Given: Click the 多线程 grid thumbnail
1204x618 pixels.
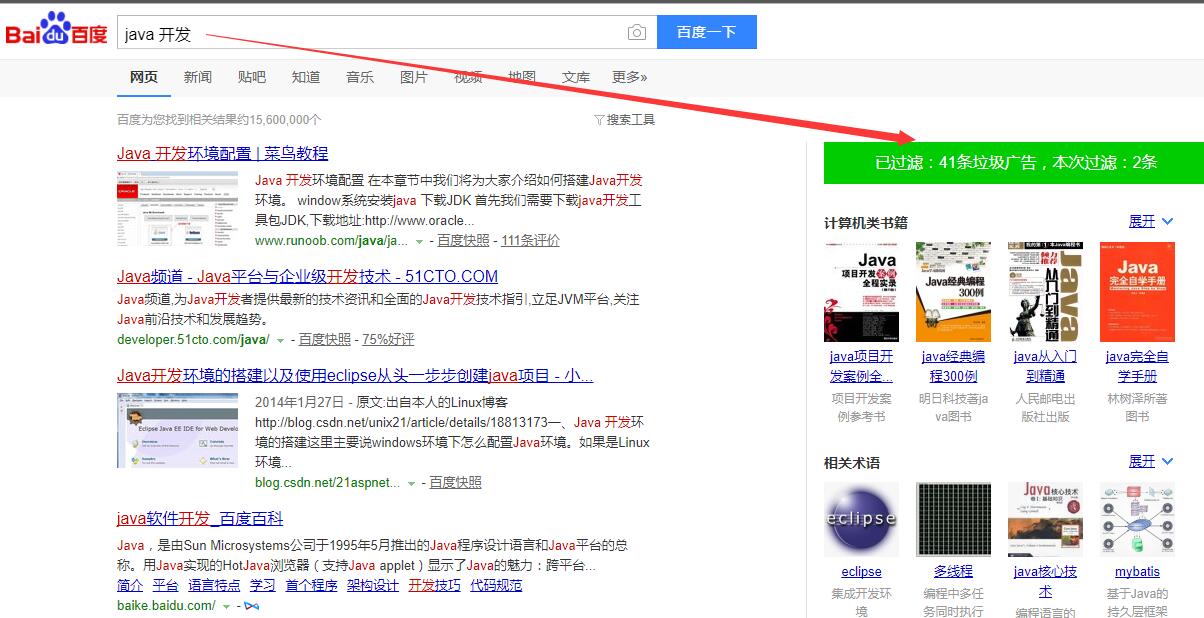Looking at the screenshot, I should [953, 519].
